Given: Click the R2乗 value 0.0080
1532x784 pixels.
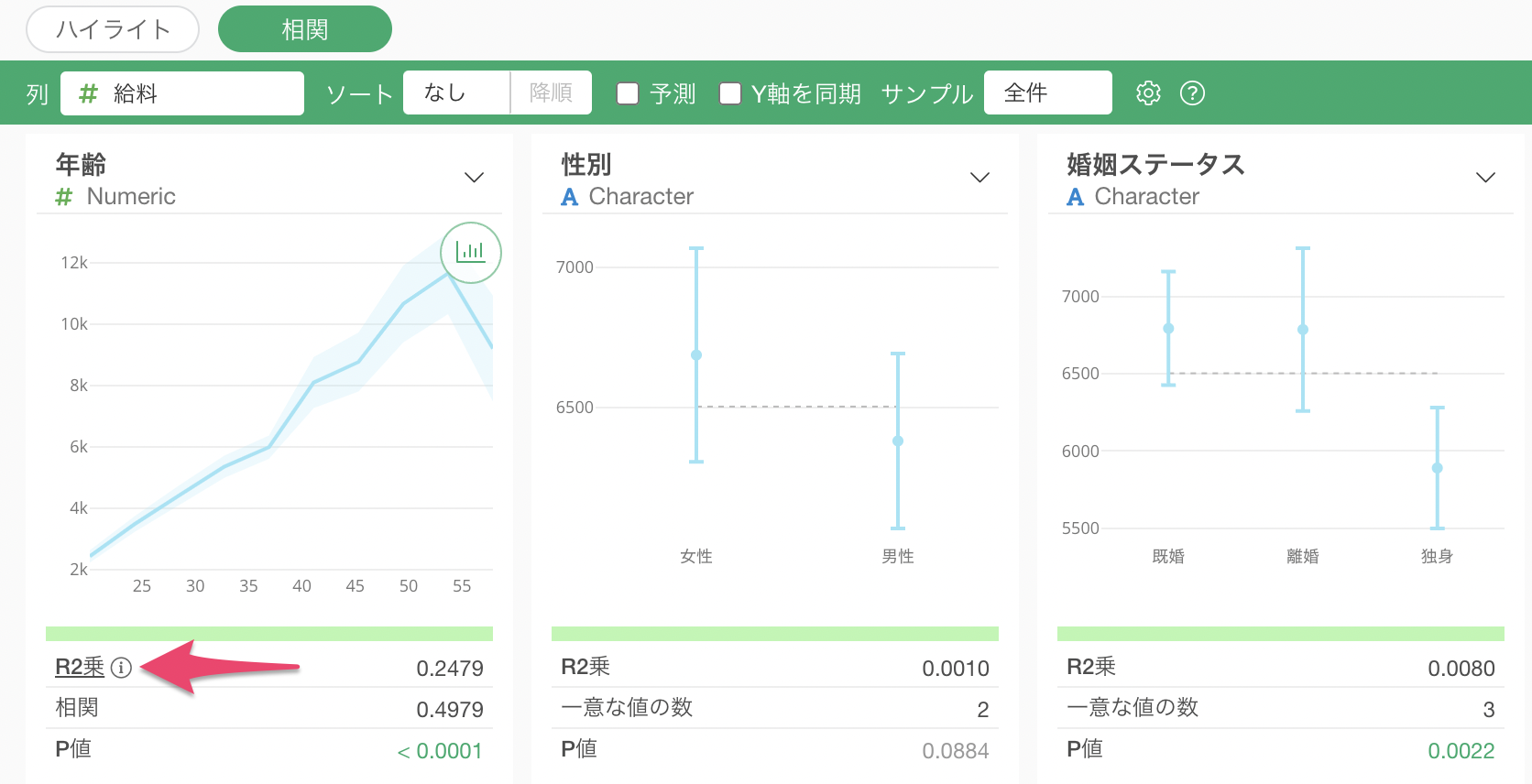Looking at the screenshot, I should click(1461, 669).
